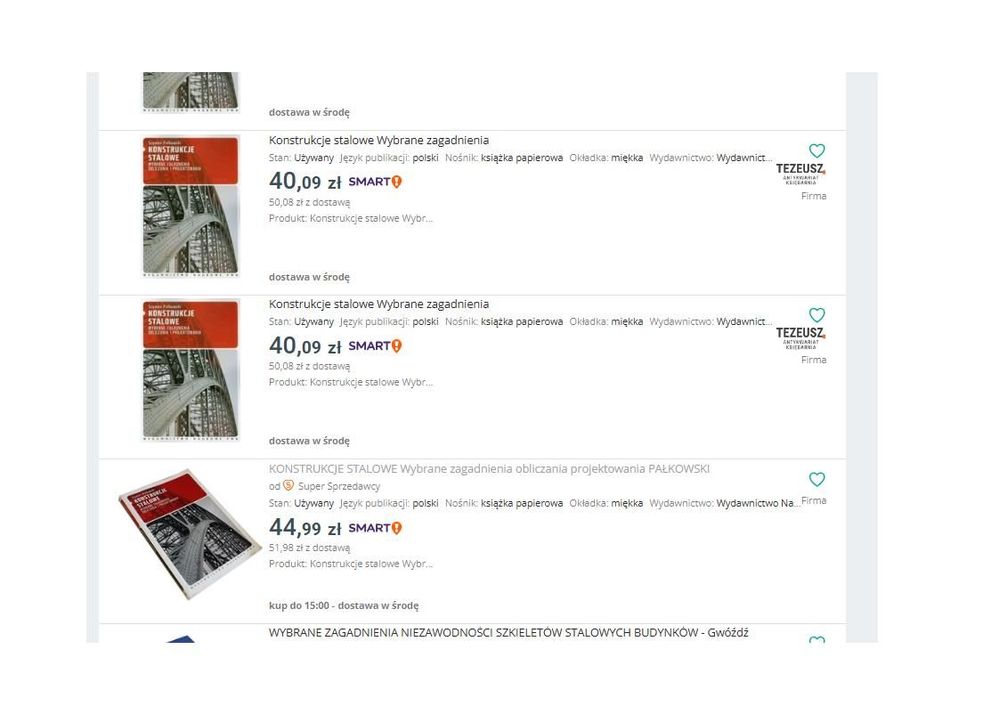This screenshot has width=999, height=706.
Task: Open the first red book cover thumbnail
Action: point(190,206)
